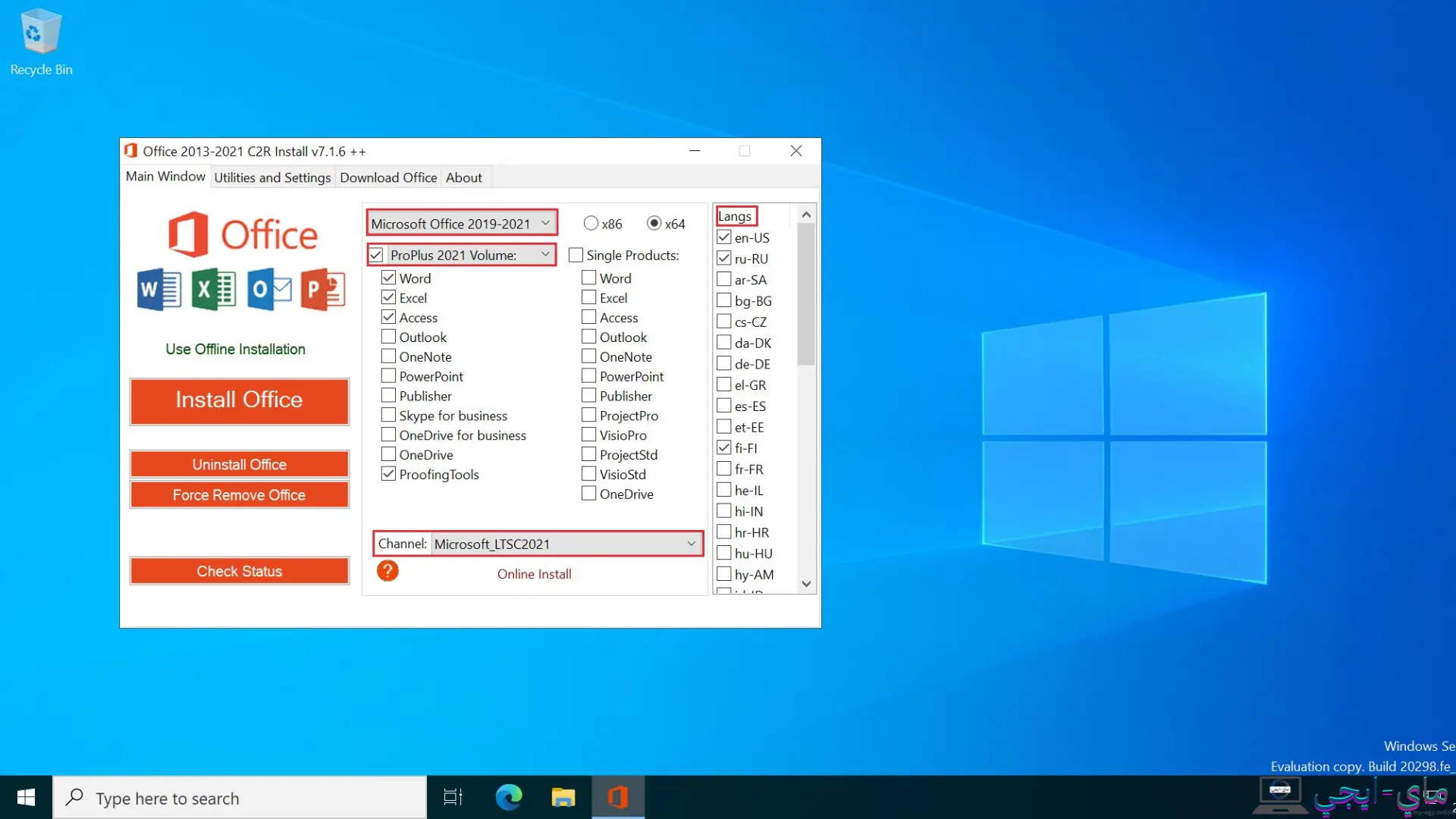The width and height of the screenshot is (1456, 819).
Task: Click the Office icon in the window title bar
Action: click(131, 151)
